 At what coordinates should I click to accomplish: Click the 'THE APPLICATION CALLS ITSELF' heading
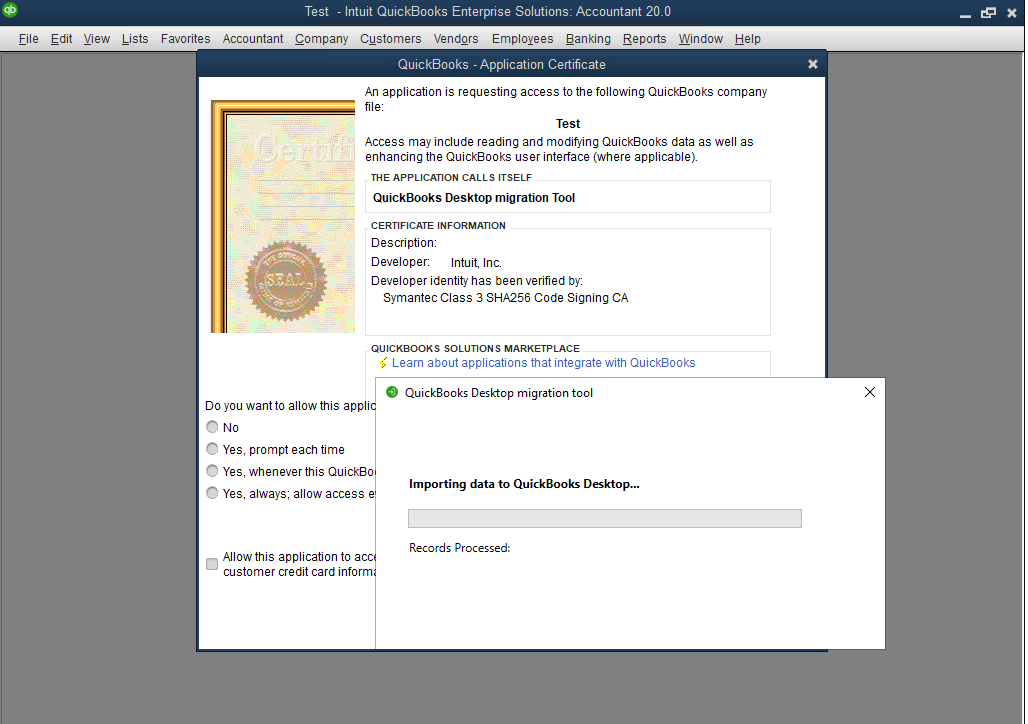pos(451,178)
